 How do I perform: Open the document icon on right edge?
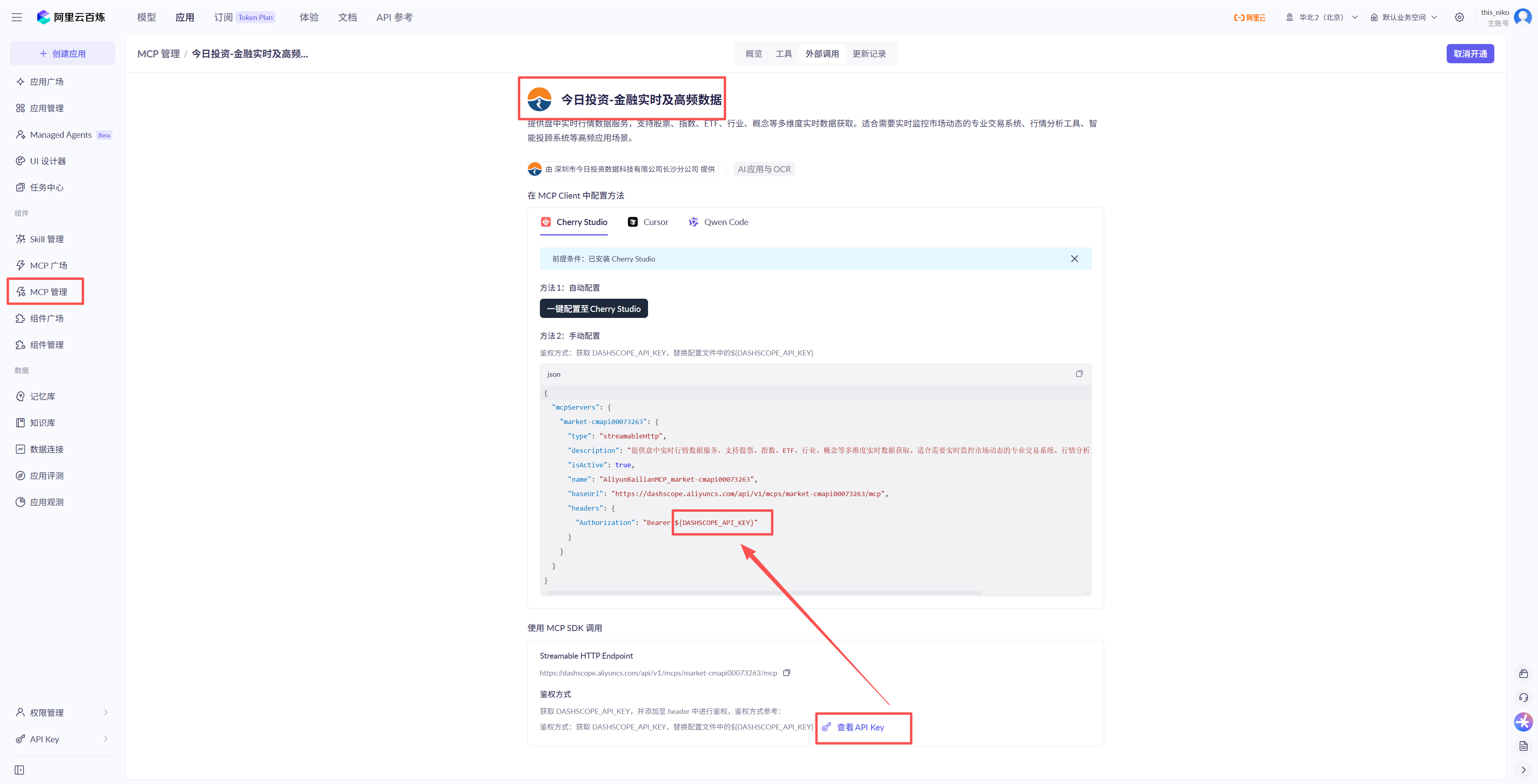(x=1523, y=746)
